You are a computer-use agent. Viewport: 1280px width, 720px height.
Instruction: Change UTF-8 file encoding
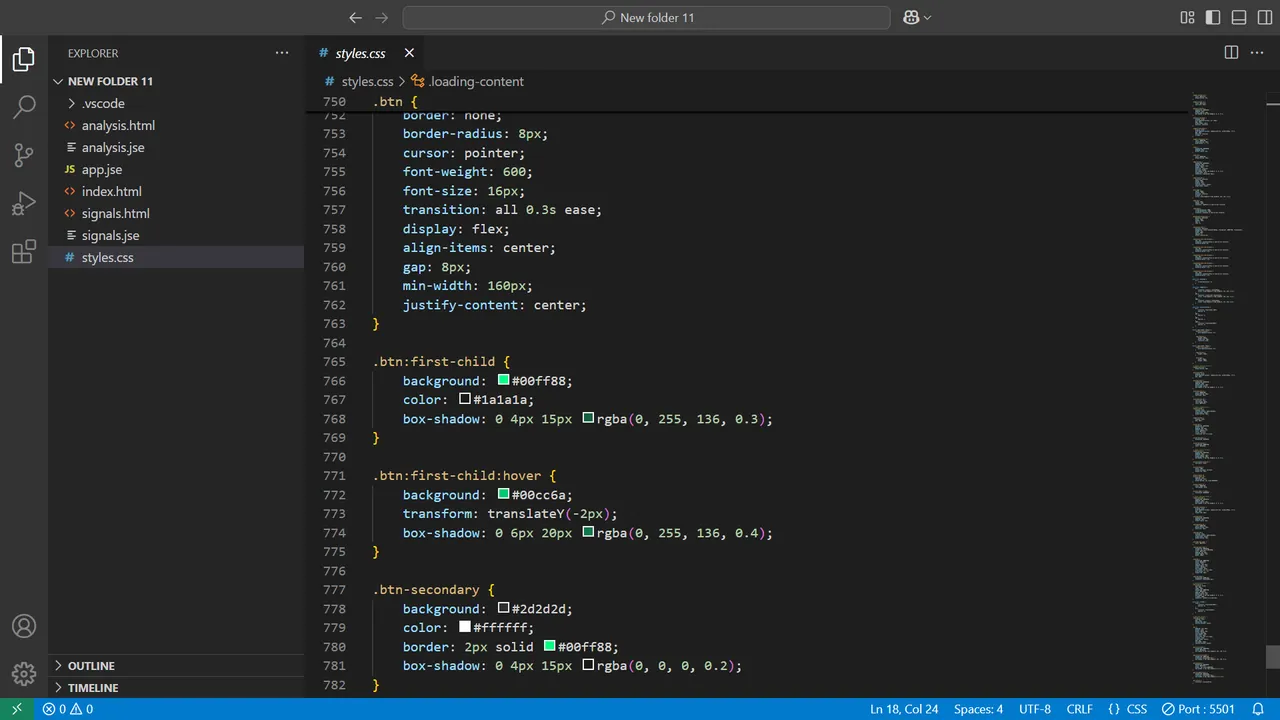point(1035,709)
